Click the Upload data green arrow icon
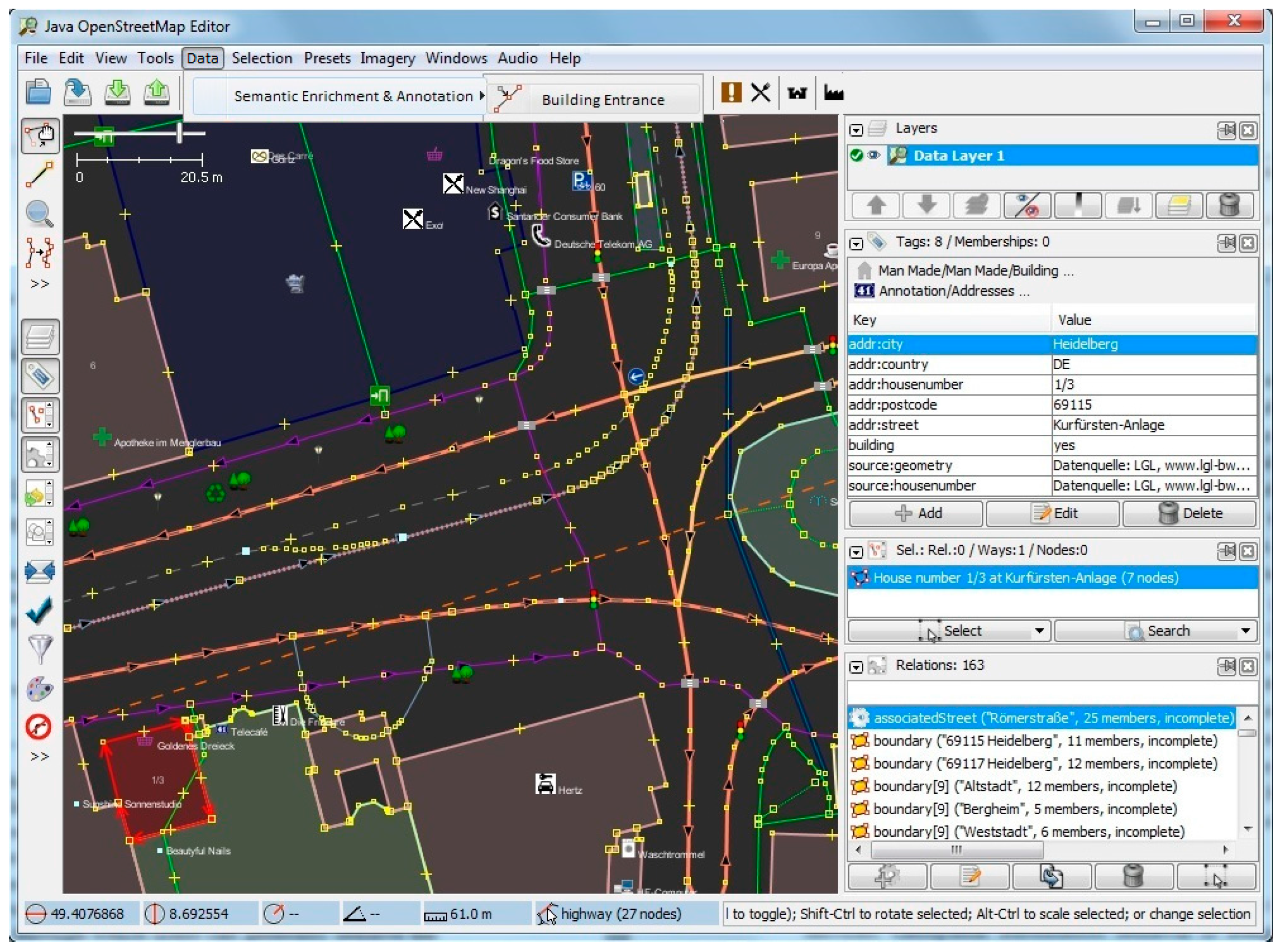1284x952 pixels. pyautogui.click(x=156, y=92)
